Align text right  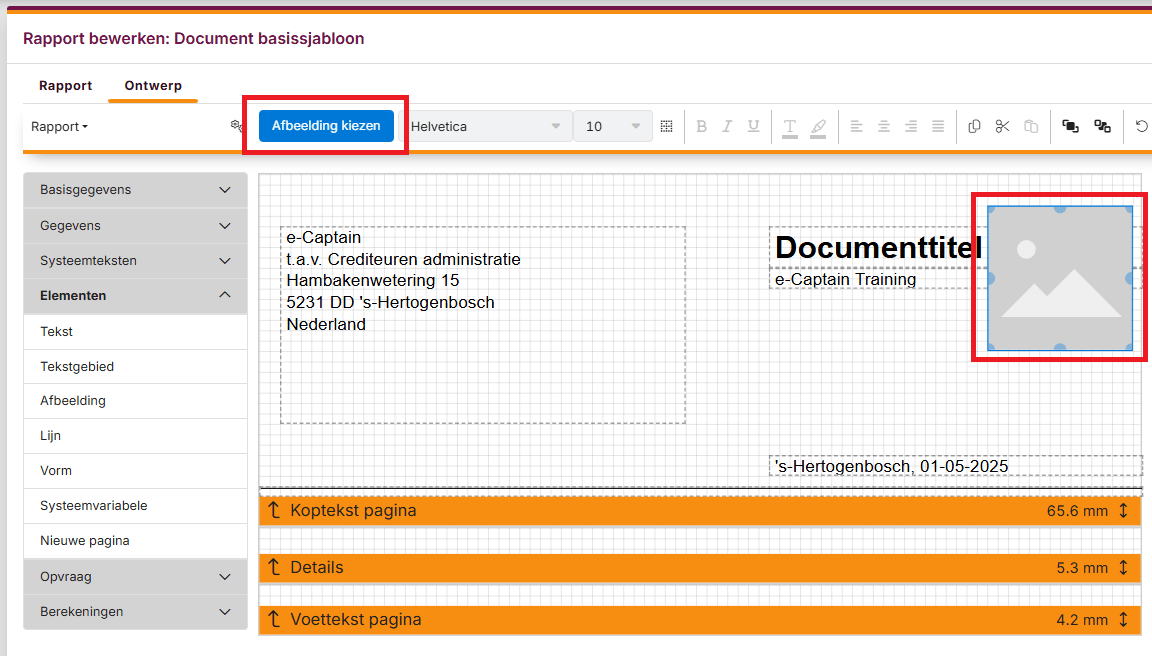(911, 126)
